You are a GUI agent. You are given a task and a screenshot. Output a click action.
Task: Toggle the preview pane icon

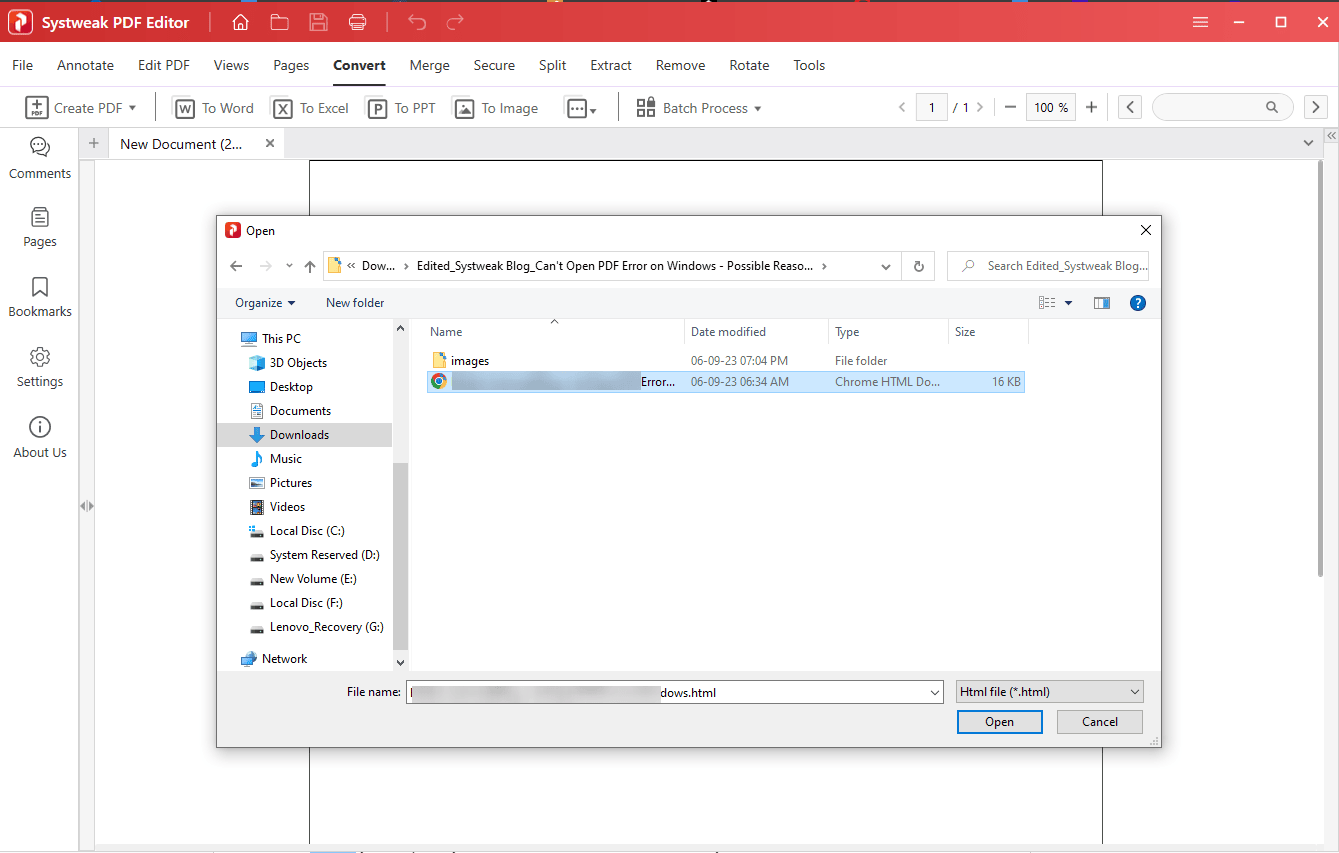(1102, 302)
